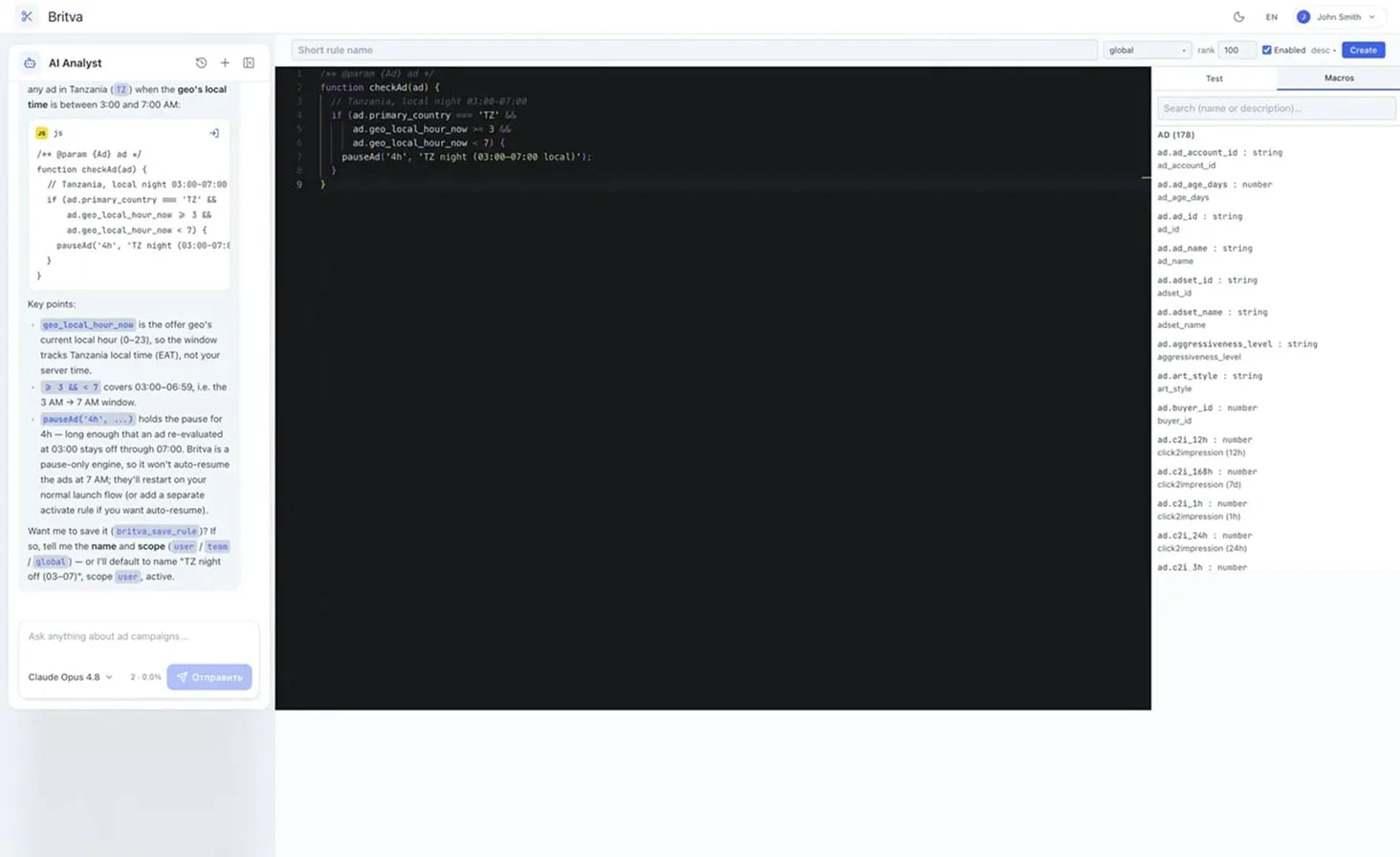The image size is (1400, 857).
Task: Expand the desc option
Action: 1323,50
